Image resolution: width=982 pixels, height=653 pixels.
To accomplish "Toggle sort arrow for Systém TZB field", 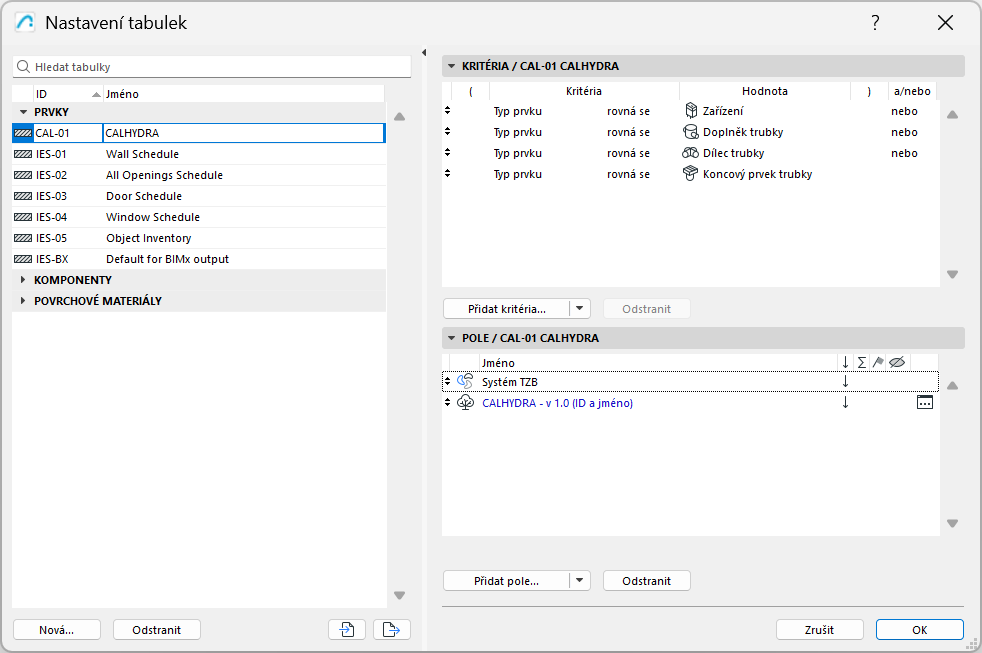I will click(845, 381).
